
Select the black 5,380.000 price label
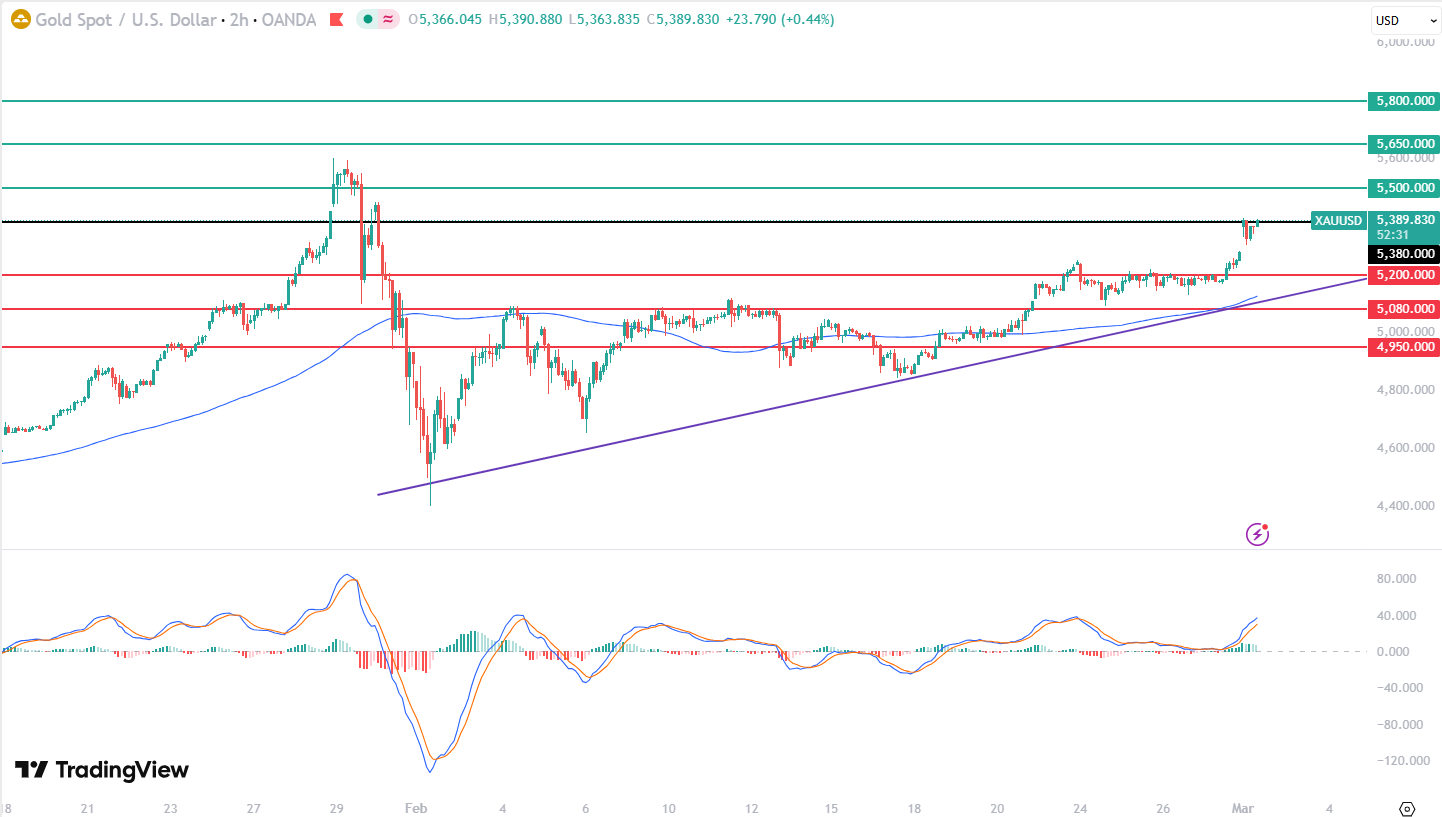tap(1404, 254)
